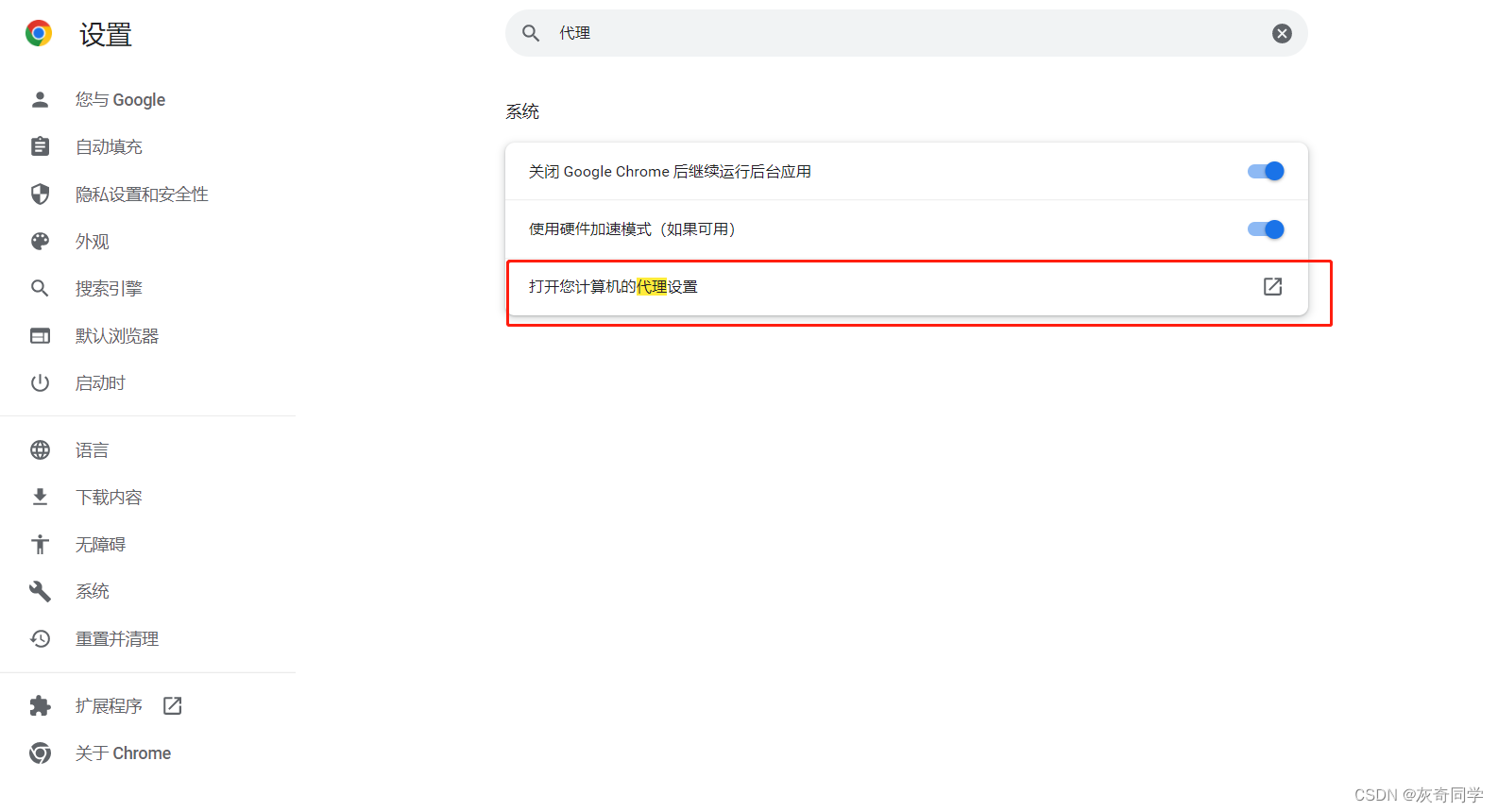Click the Chrome outline icon for 关于 Chrome
1498x812 pixels.
click(x=40, y=753)
